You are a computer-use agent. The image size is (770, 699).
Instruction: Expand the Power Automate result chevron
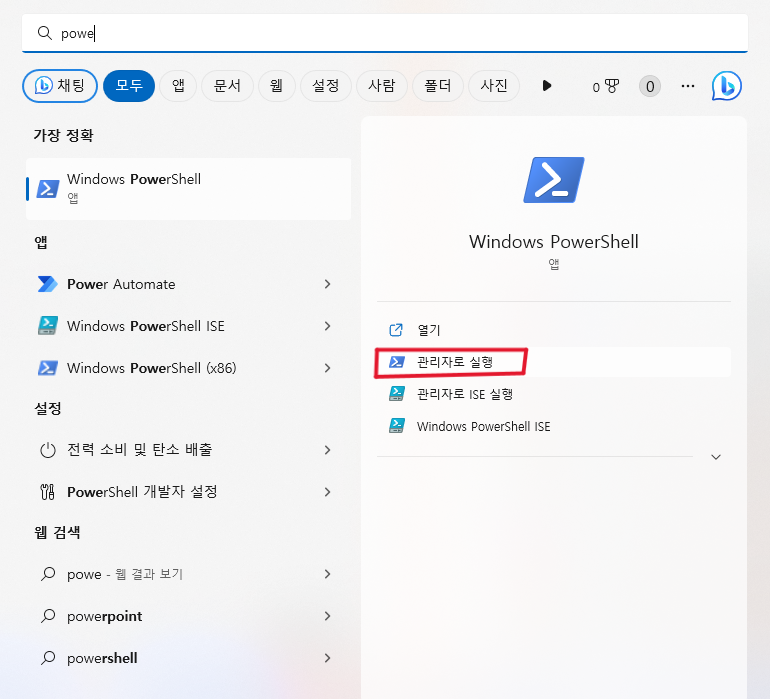pos(328,284)
